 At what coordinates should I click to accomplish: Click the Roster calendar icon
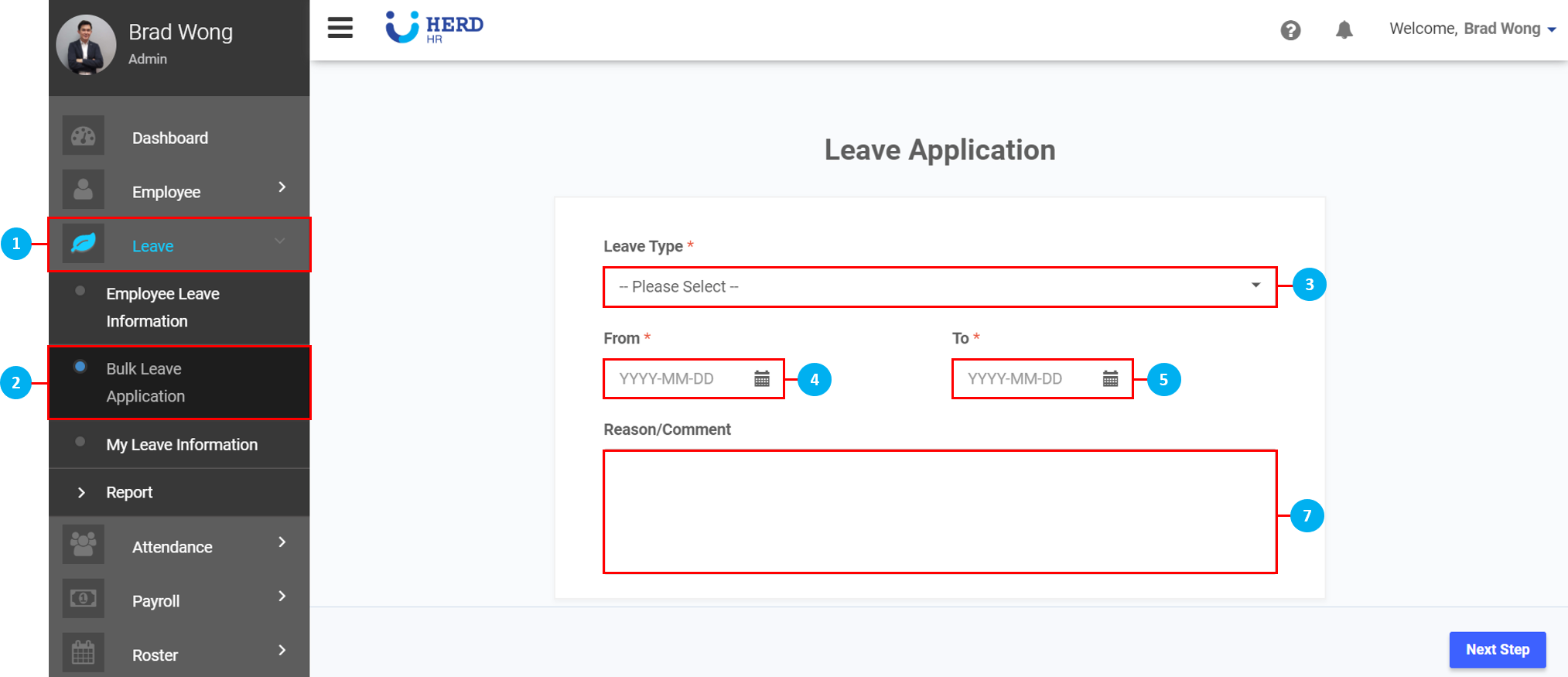[84, 652]
